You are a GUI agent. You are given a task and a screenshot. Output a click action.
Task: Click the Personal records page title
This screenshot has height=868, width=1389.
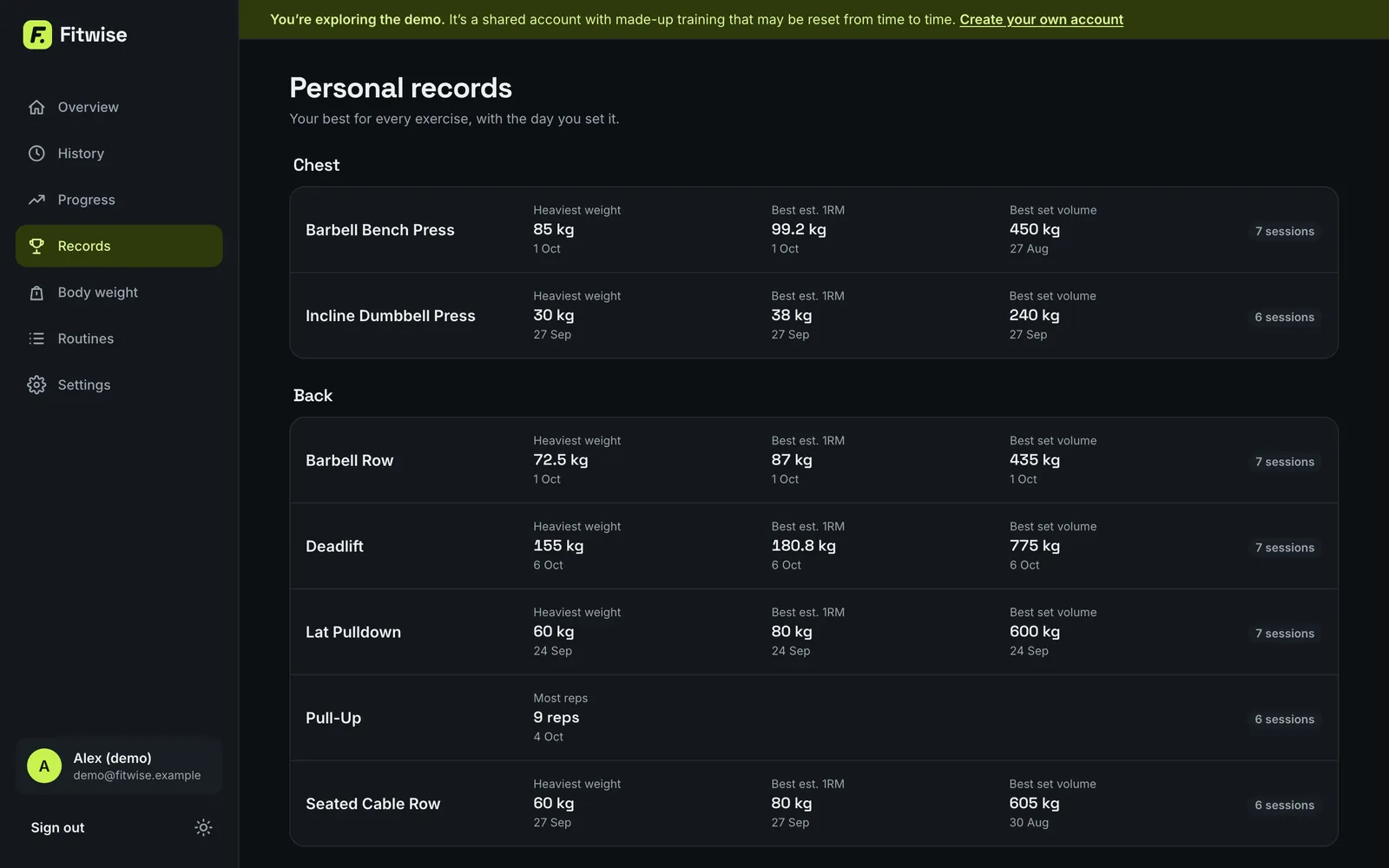click(x=401, y=88)
